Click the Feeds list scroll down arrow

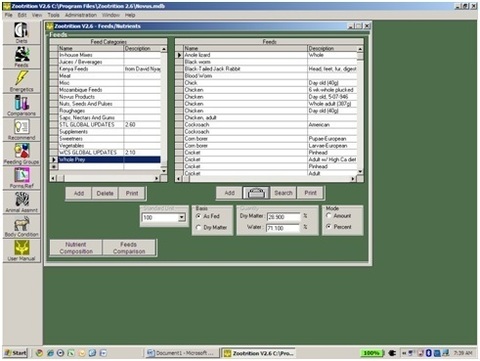pos(360,171)
